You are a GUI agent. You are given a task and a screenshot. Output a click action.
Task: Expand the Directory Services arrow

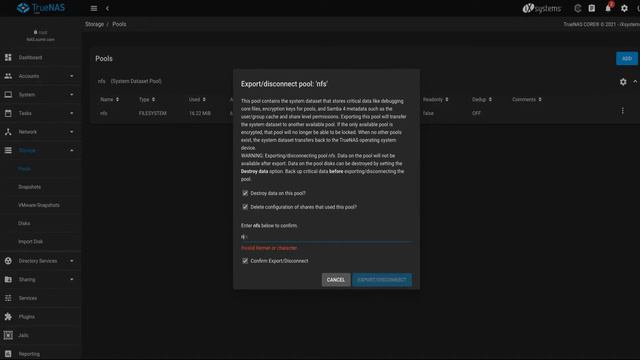point(72,261)
